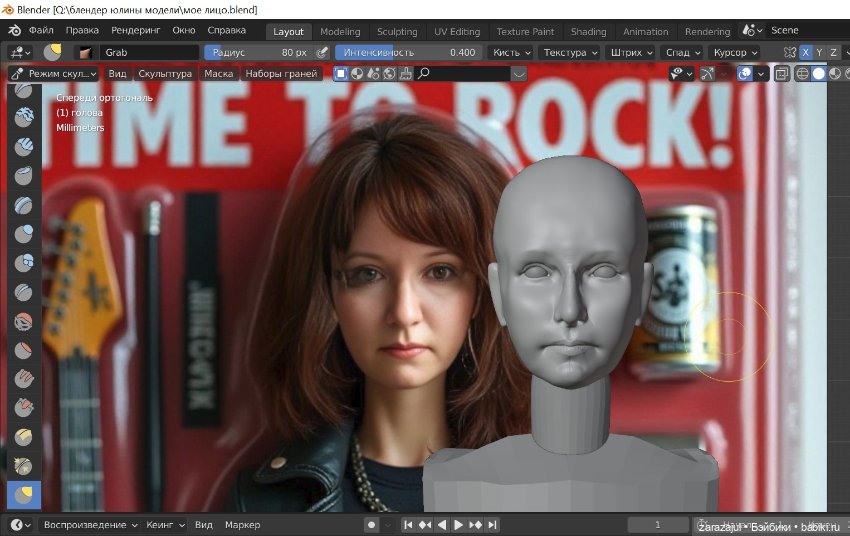The width and height of the screenshot is (850, 536).
Task: Select solid viewport shading mode
Action: [x=819, y=73]
